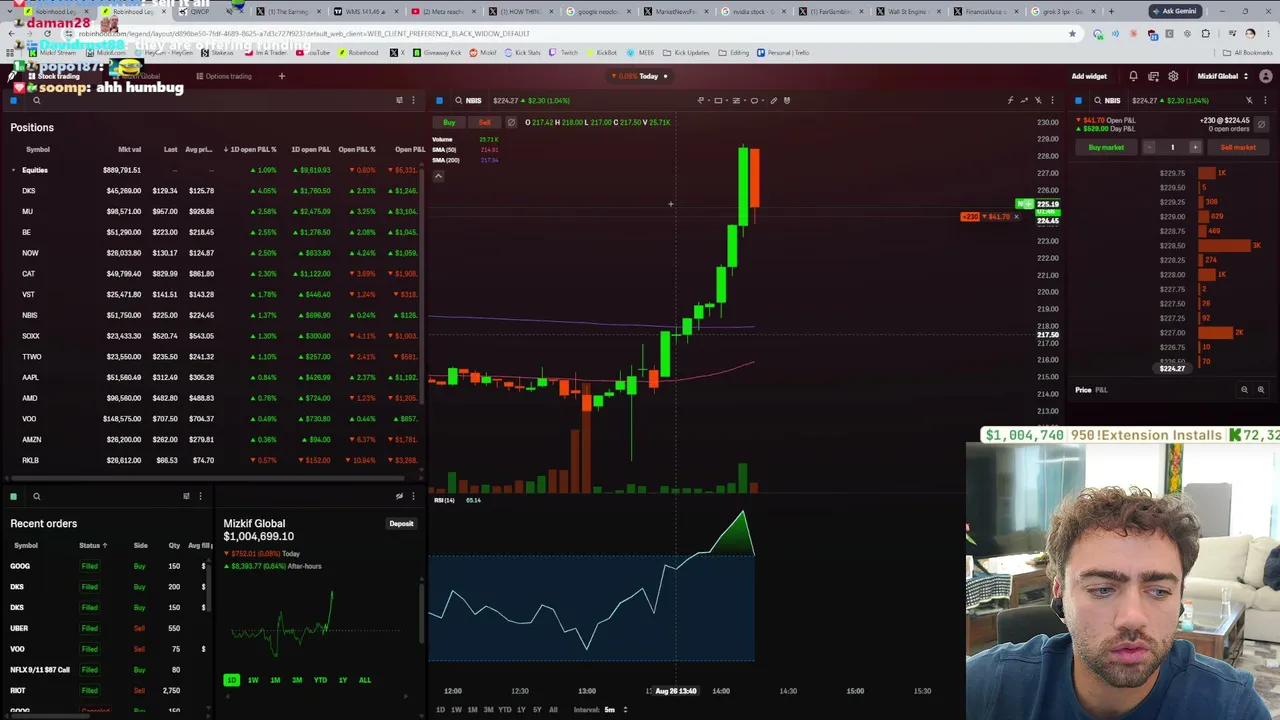Viewport: 1280px width, 720px height.
Task: Open the Recent orders three-dot menu
Action: click(200, 496)
